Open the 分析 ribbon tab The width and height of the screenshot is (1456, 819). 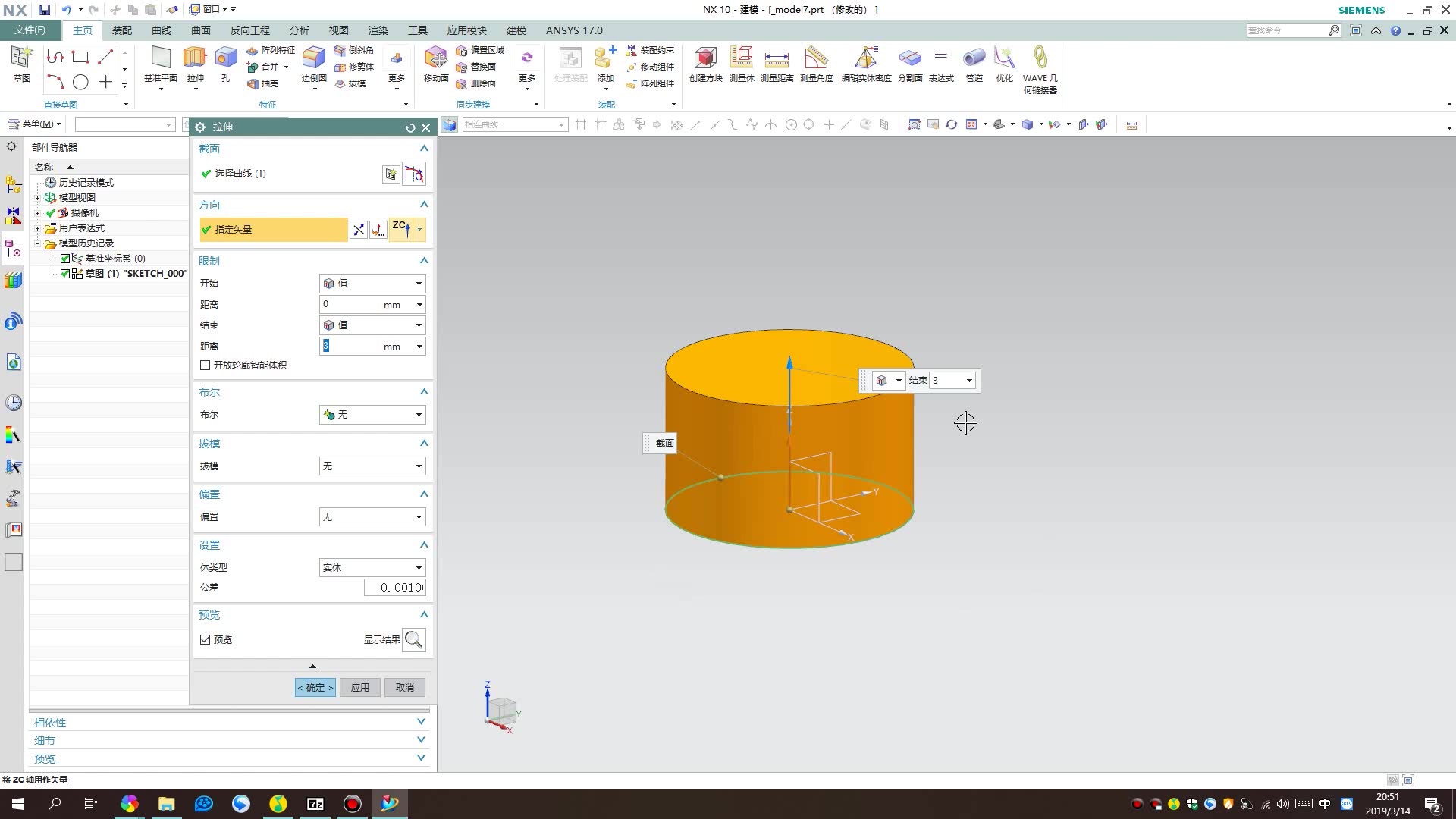tap(299, 30)
